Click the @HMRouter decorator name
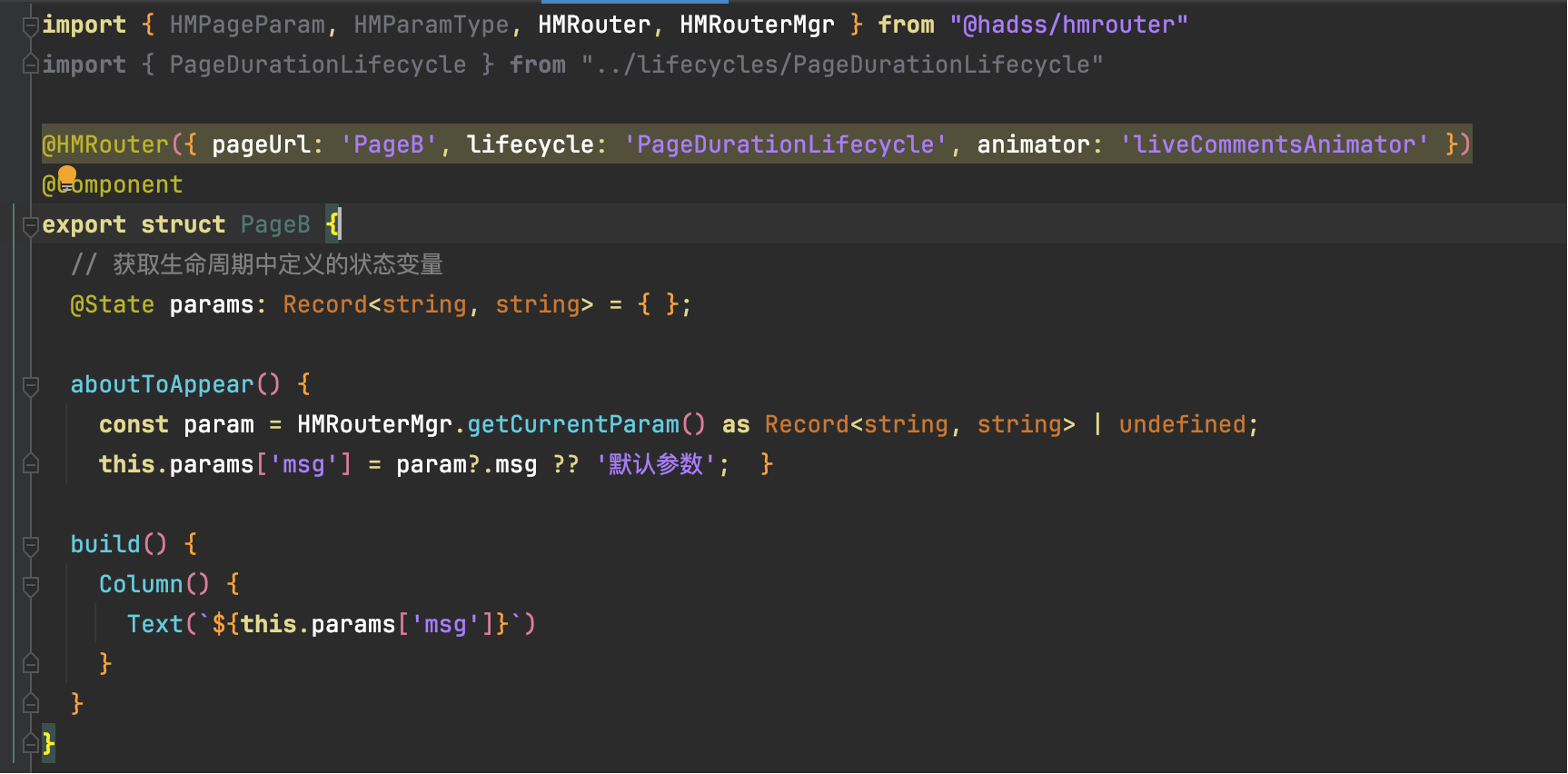The height and width of the screenshot is (774, 1568). 105,144
